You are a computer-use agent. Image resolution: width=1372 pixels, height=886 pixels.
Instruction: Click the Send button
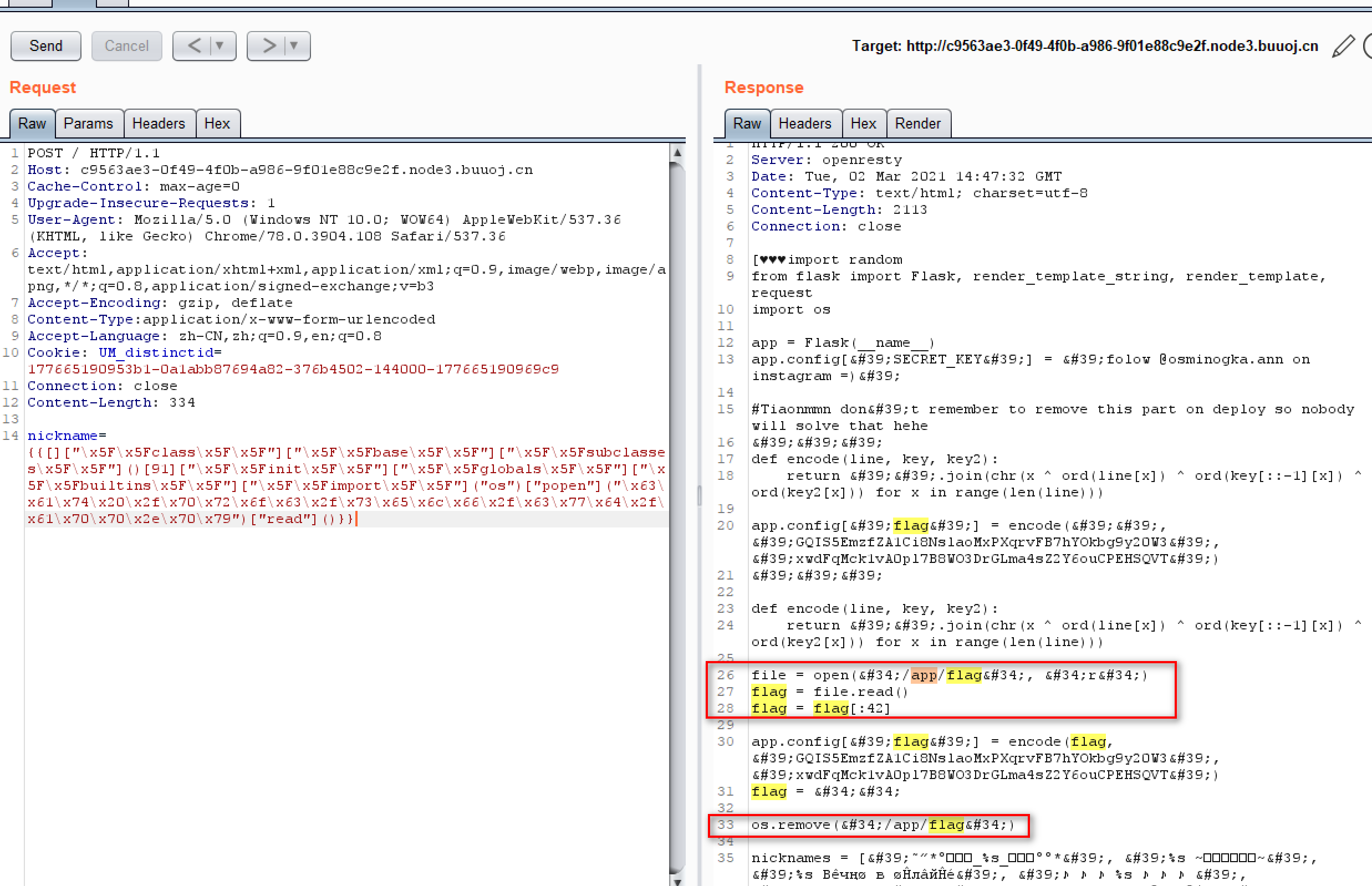[x=45, y=45]
